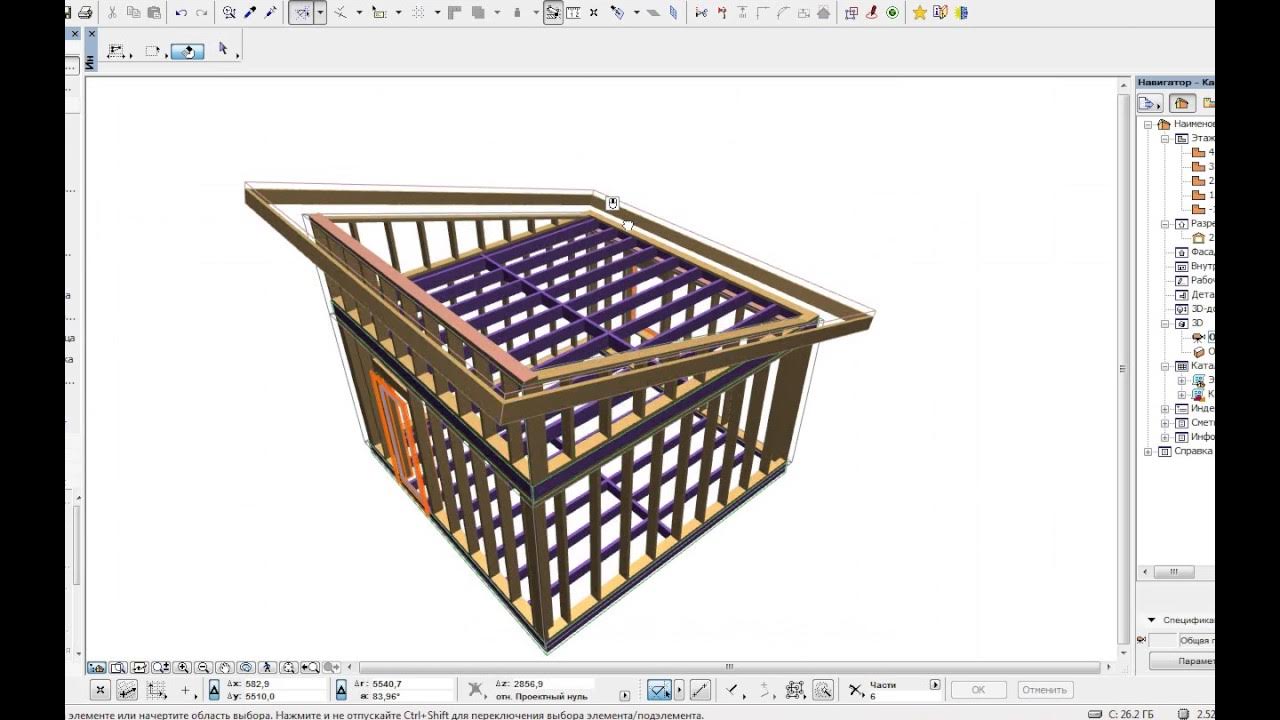Click the zoom in magnifier icon
This screenshot has width=1280, height=720.
[183, 667]
